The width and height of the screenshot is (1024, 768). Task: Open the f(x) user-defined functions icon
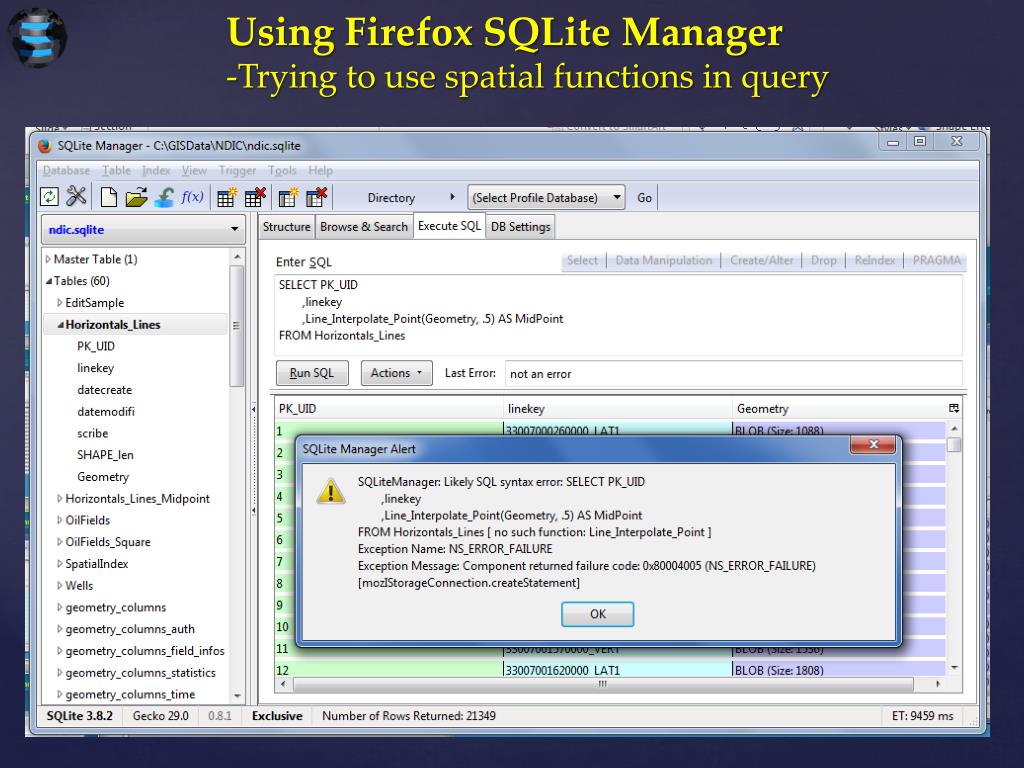click(192, 197)
